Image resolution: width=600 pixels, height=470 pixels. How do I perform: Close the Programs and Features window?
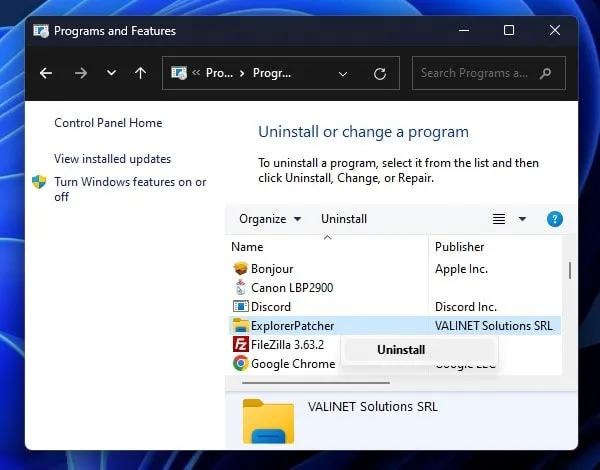coord(555,30)
